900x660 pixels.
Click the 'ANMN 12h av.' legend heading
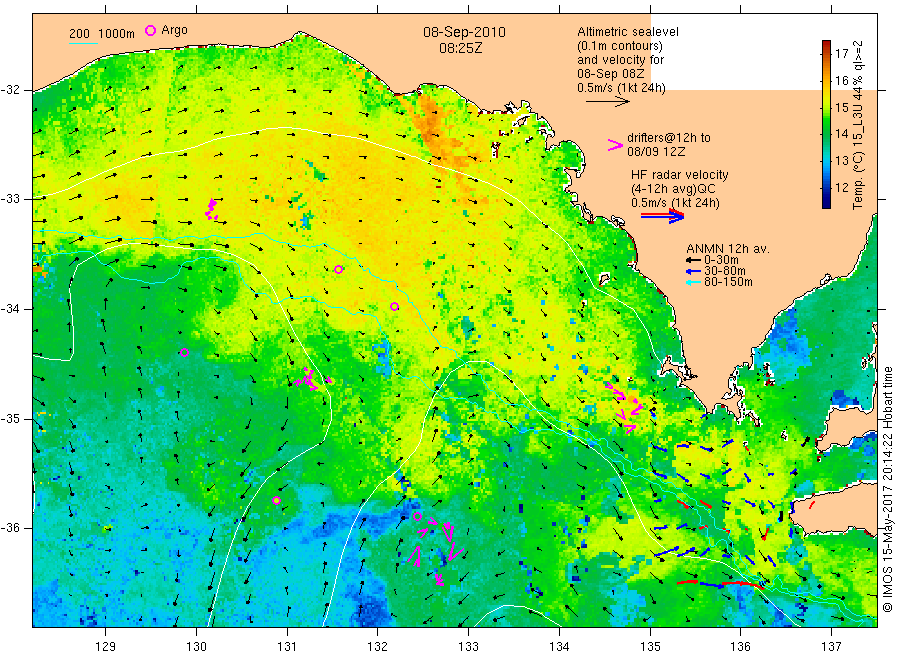728,249
